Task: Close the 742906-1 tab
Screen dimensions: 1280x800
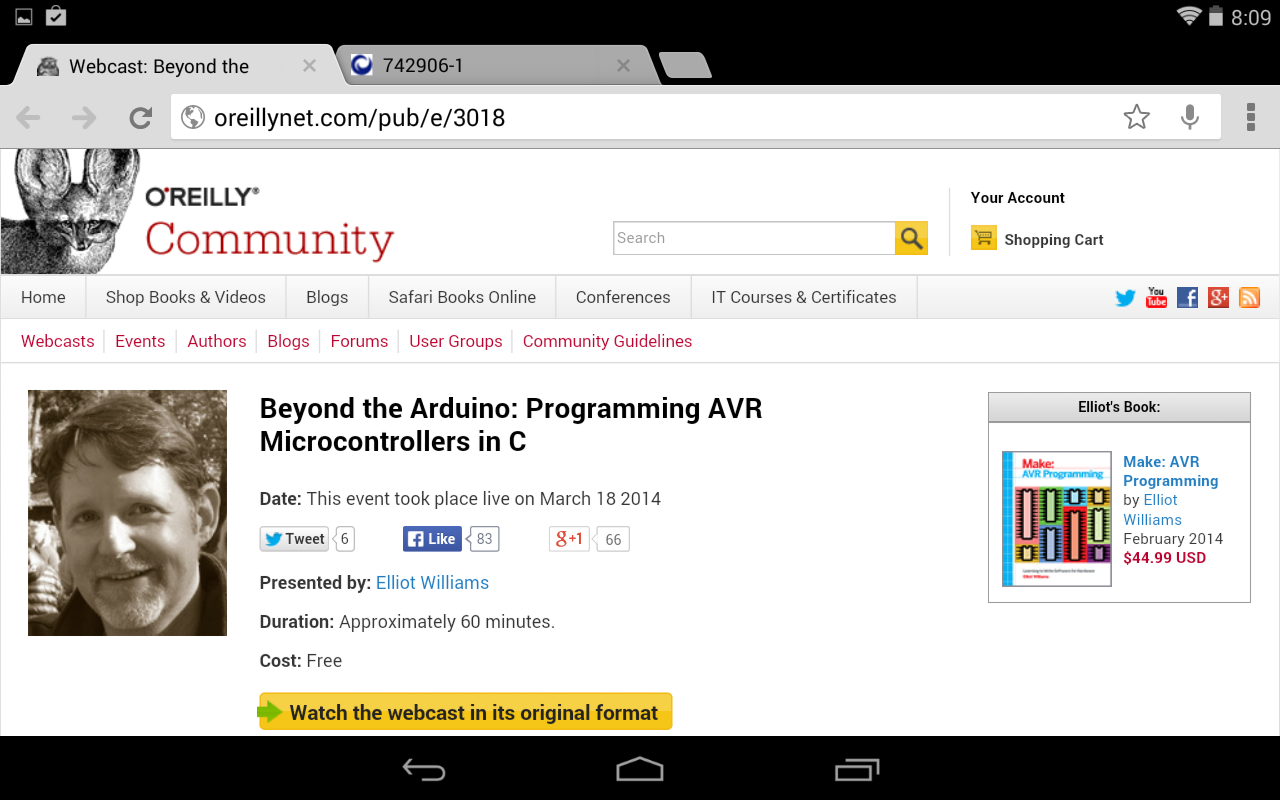Action: click(x=623, y=66)
